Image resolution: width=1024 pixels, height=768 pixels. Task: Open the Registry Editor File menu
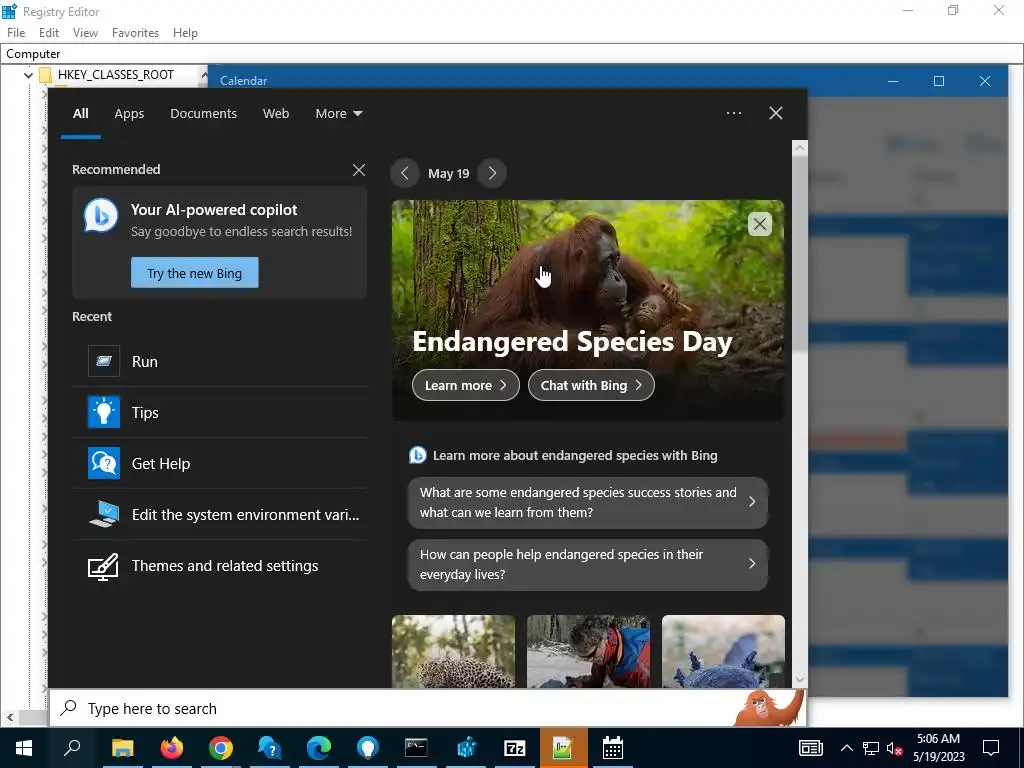16,33
